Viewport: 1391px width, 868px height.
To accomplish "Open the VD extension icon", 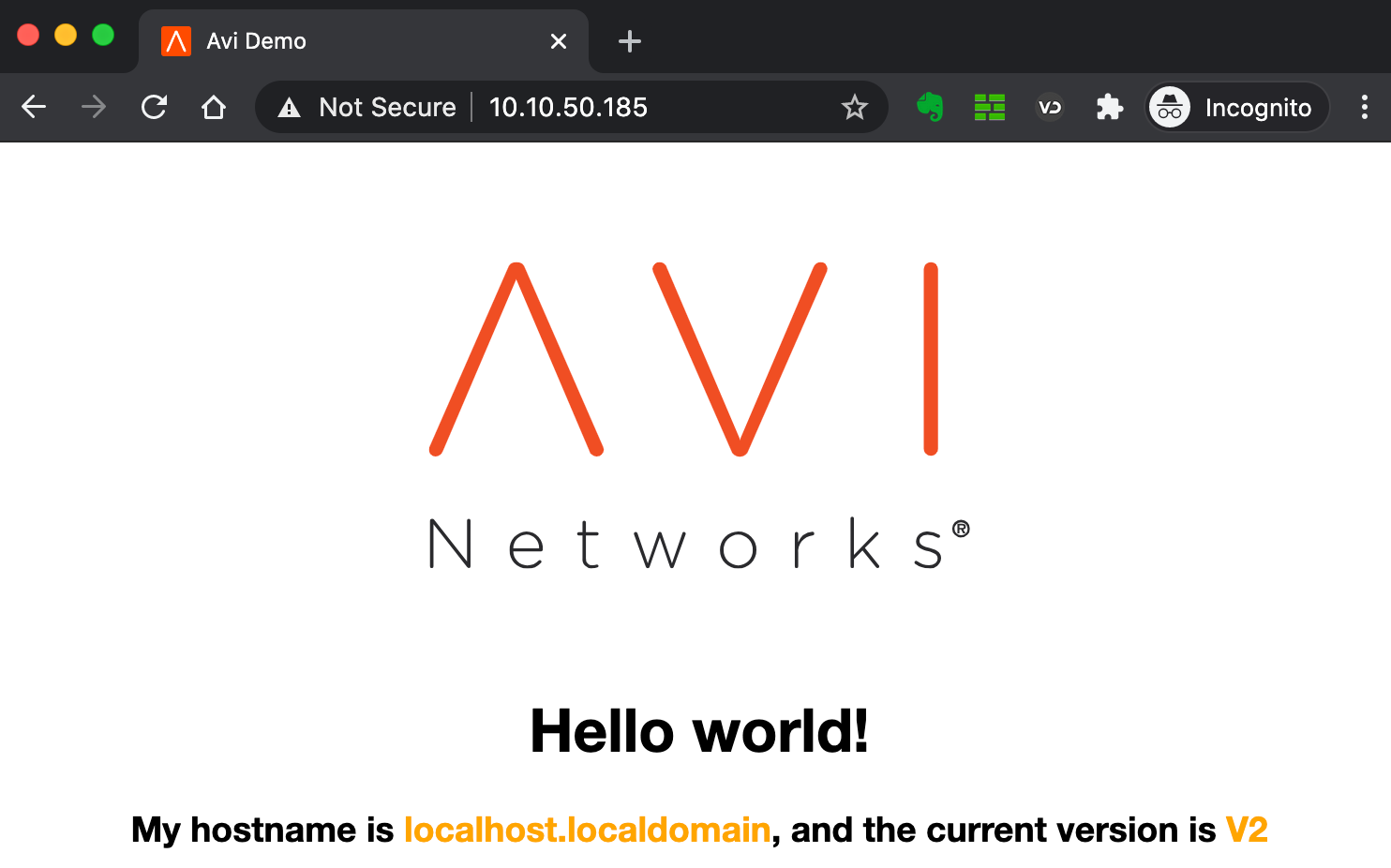I will [1050, 107].
